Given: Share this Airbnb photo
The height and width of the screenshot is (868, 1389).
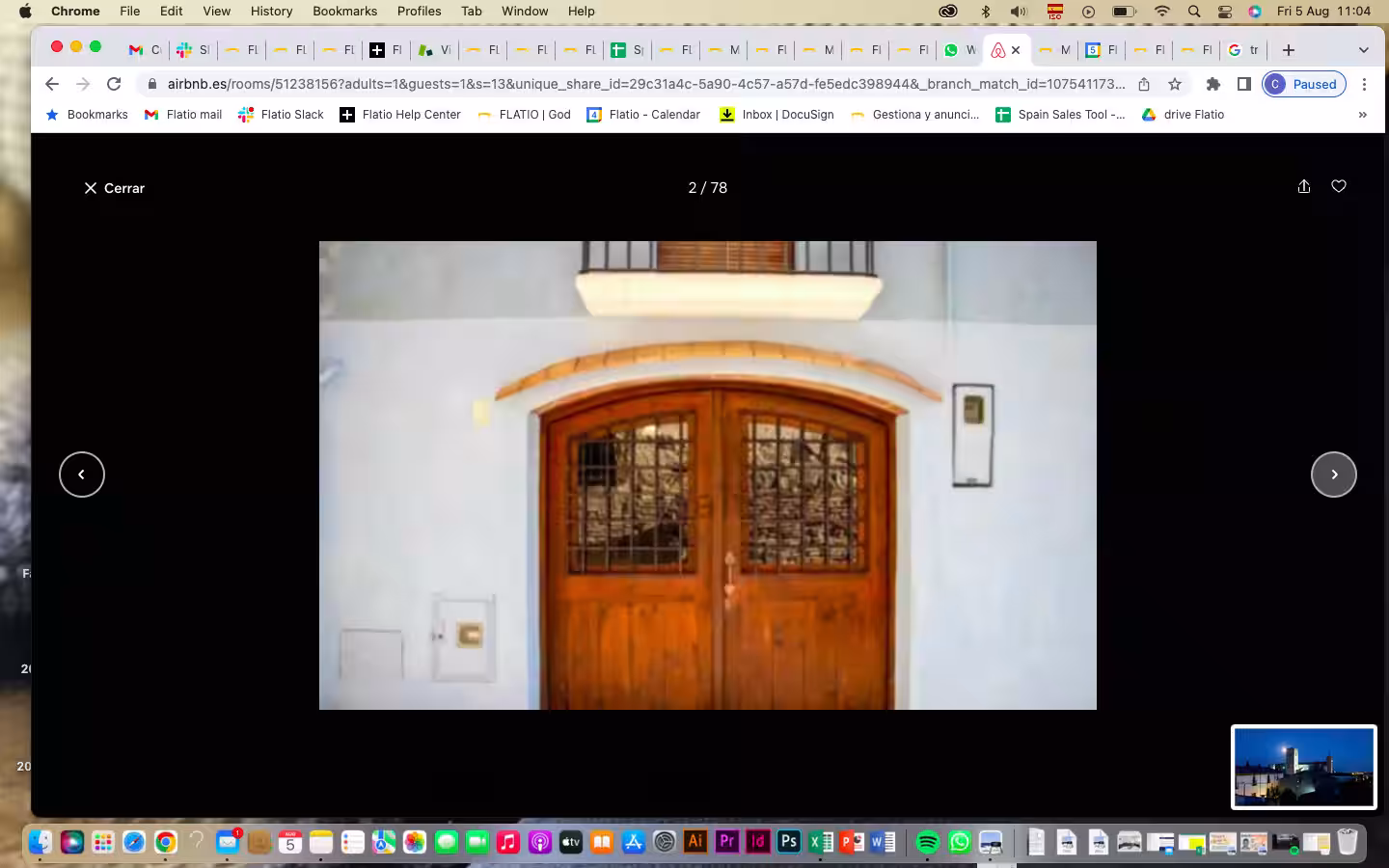Looking at the screenshot, I should click(1303, 187).
